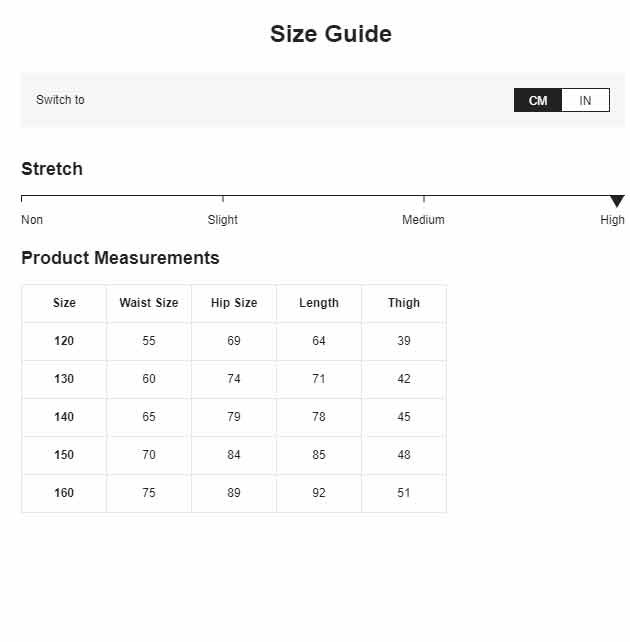630x642 pixels.
Task: Select size 120 row label
Action: point(64,341)
